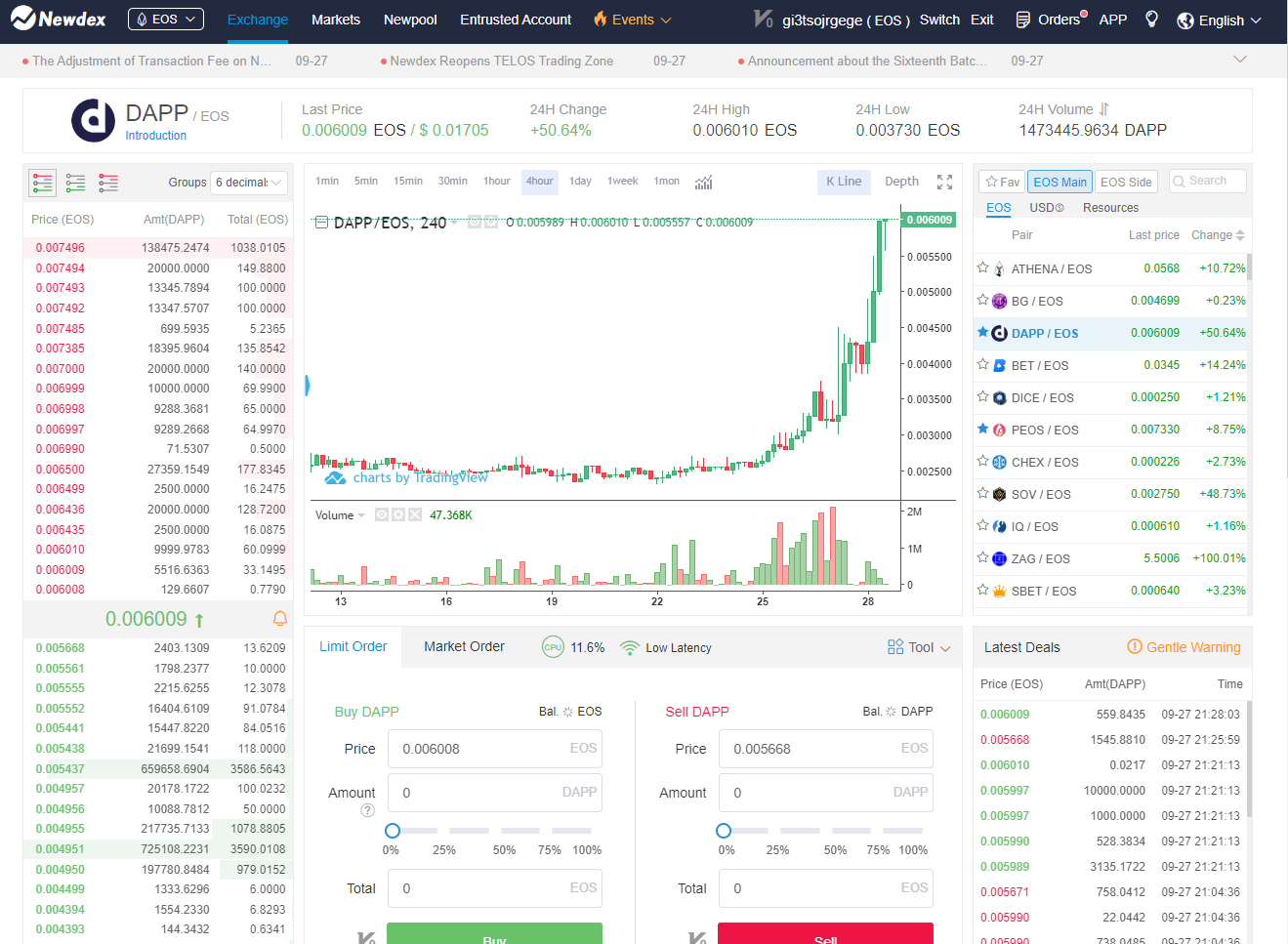Favorite the BG / EOS pair star
1288x944 pixels.
pyautogui.click(x=982, y=300)
